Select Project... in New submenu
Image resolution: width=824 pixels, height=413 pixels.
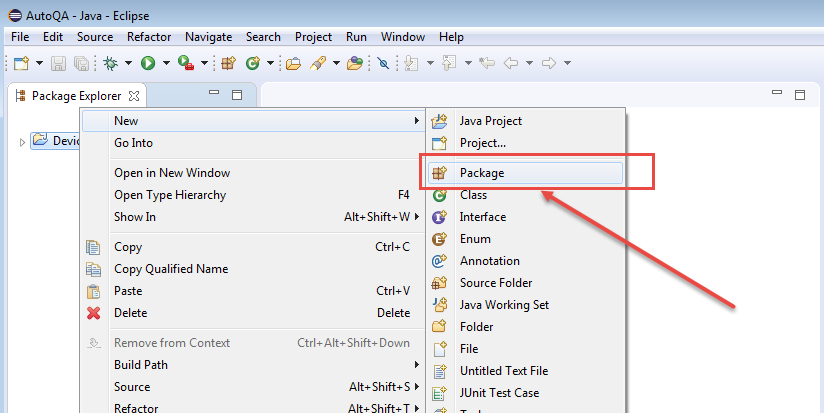(x=526, y=143)
